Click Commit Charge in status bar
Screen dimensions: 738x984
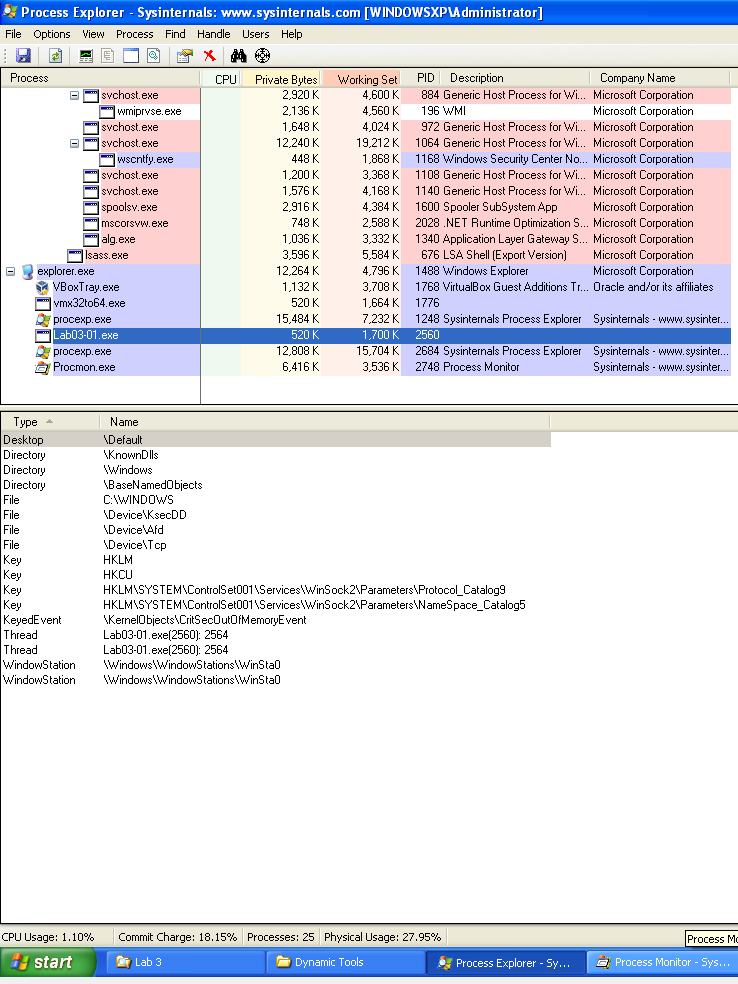click(178, 937)
